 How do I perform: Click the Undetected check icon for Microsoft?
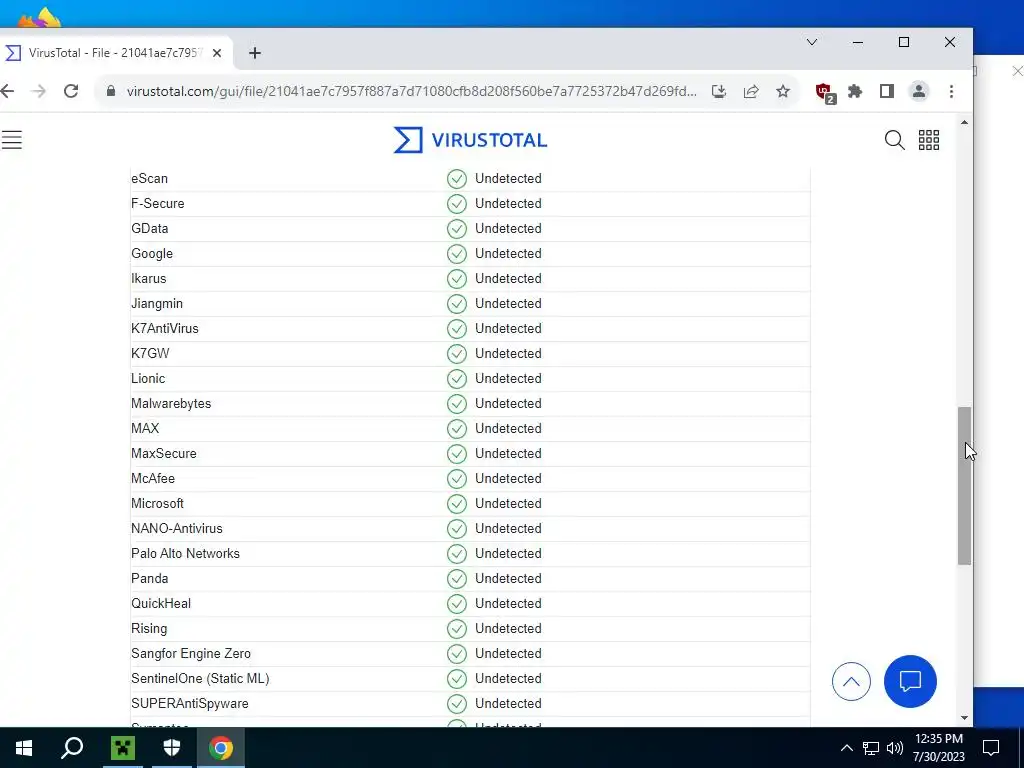(456, 504)
